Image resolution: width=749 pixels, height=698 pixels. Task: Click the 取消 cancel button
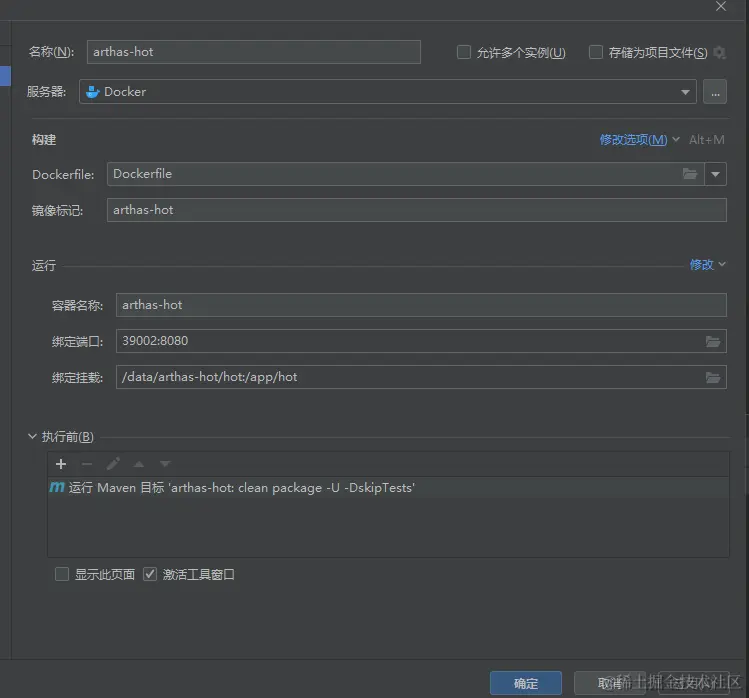point(609,683)
